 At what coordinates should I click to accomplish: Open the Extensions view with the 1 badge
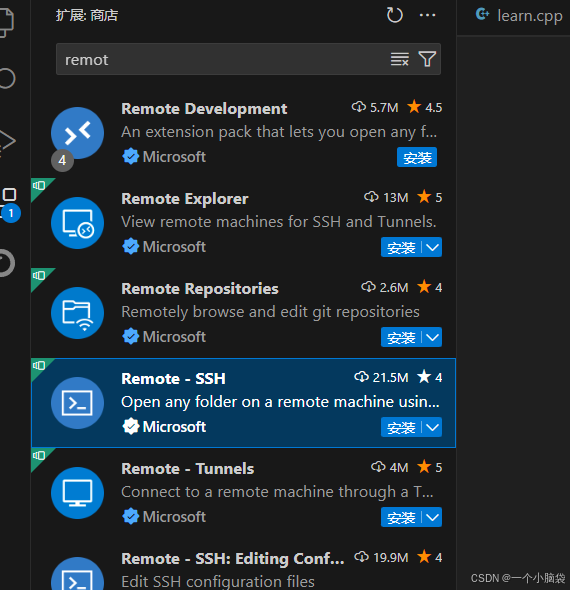click(x=10, y=204)
